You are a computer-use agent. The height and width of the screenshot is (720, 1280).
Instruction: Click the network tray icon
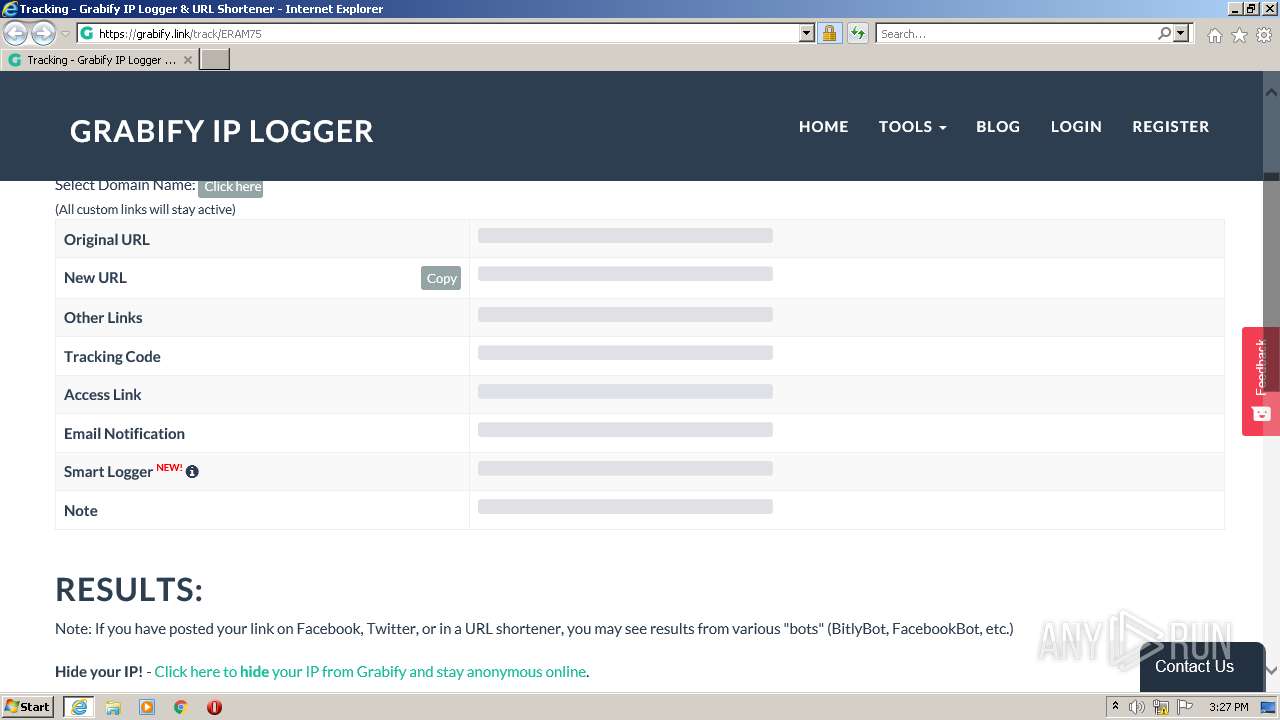(x=1161, y=707)
